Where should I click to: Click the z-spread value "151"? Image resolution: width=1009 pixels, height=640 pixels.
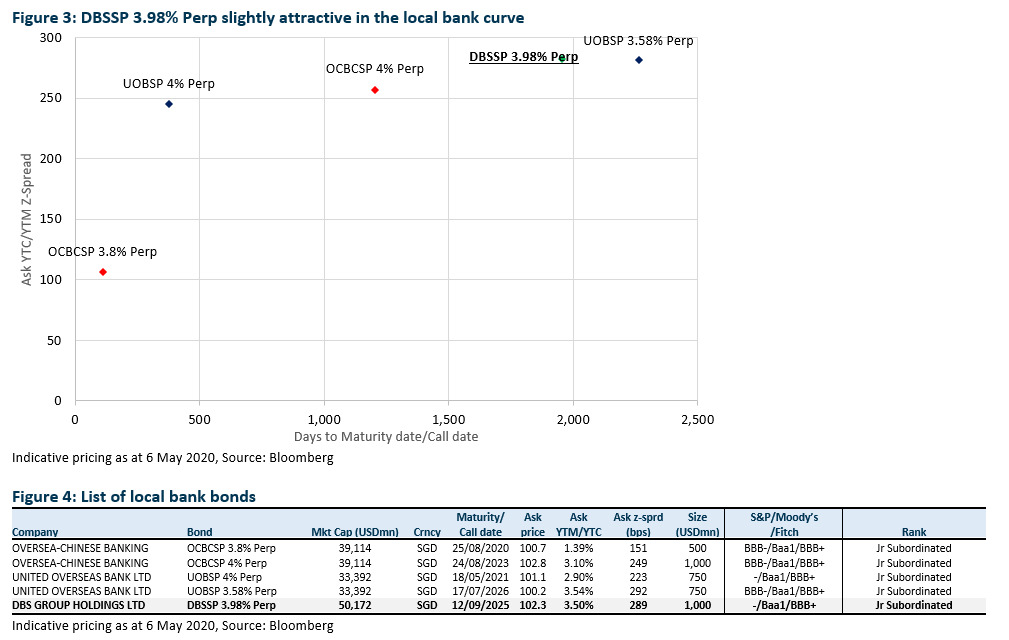[638, 548]
